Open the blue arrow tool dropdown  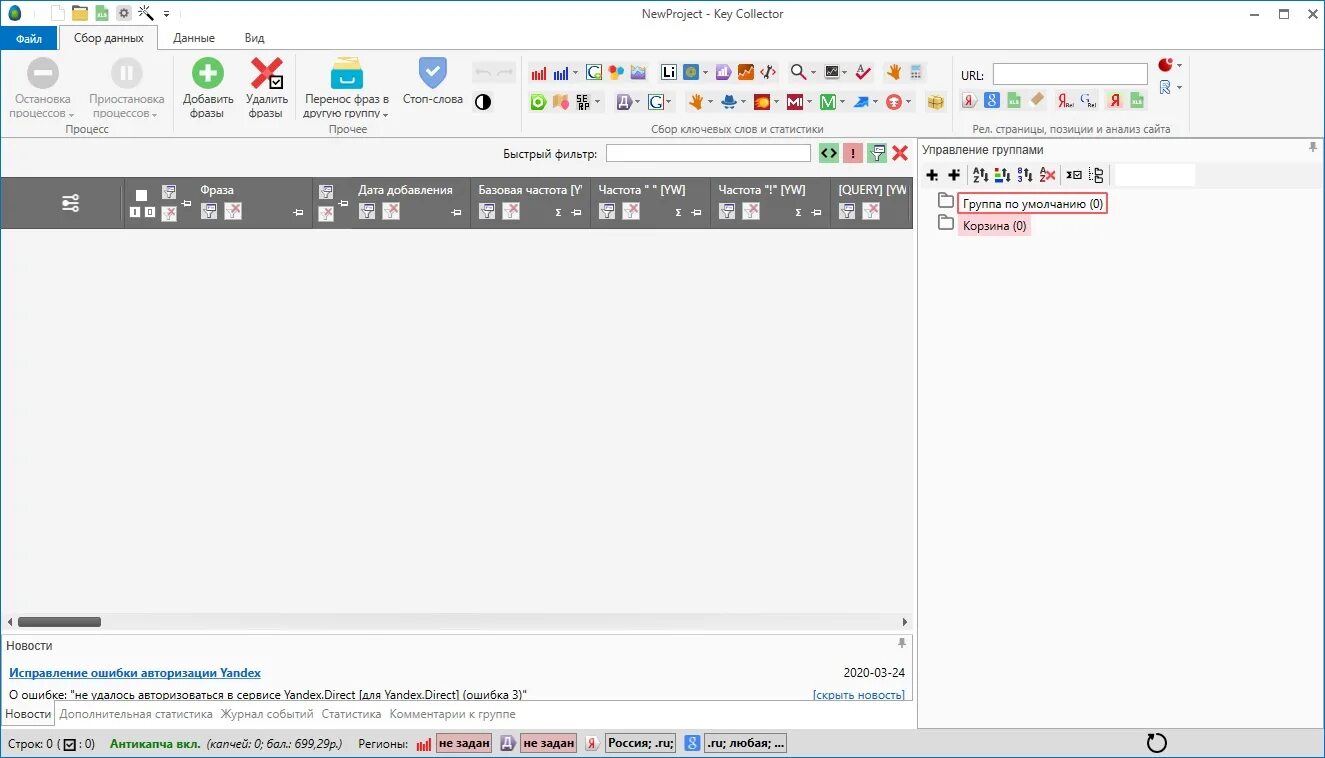875,102
